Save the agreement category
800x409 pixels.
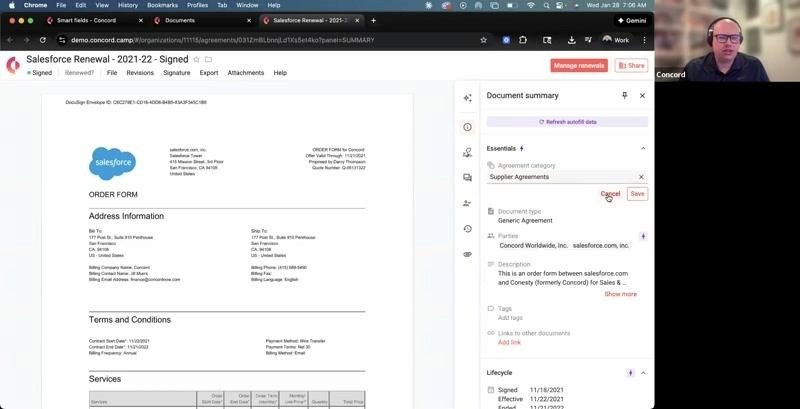click(637, 194)
